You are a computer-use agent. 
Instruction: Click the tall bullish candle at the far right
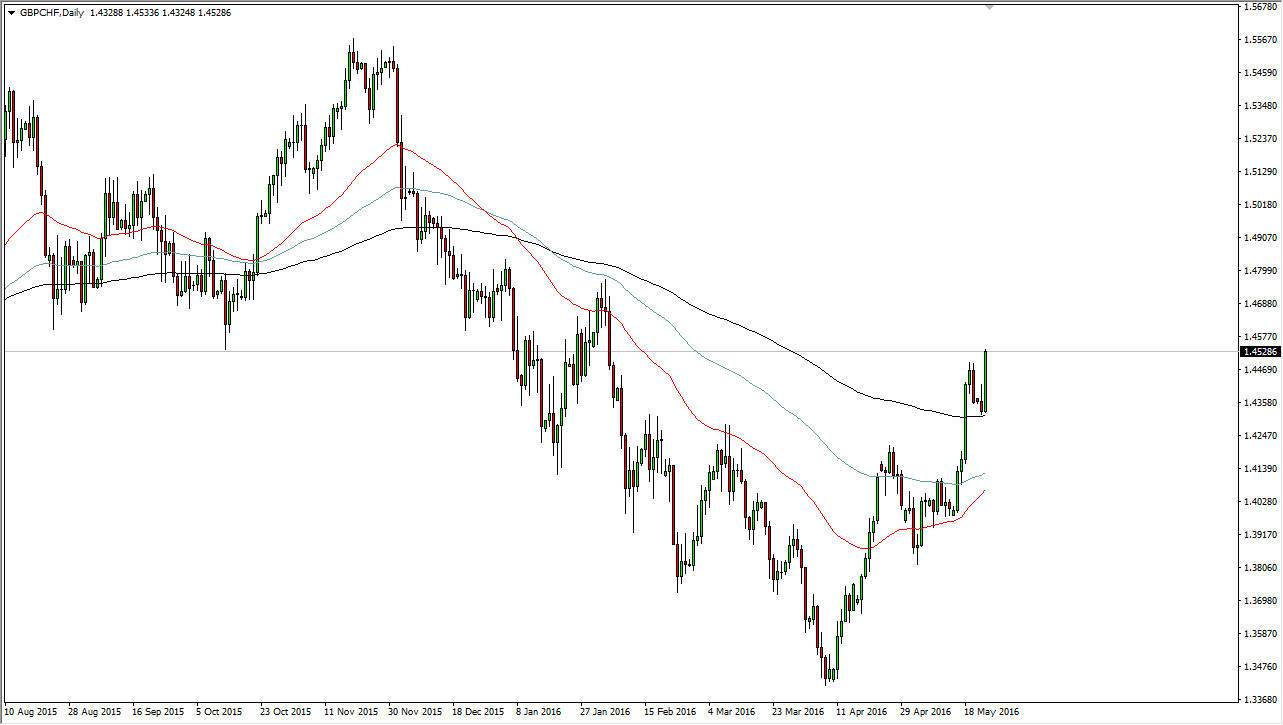tap(984, 380)
